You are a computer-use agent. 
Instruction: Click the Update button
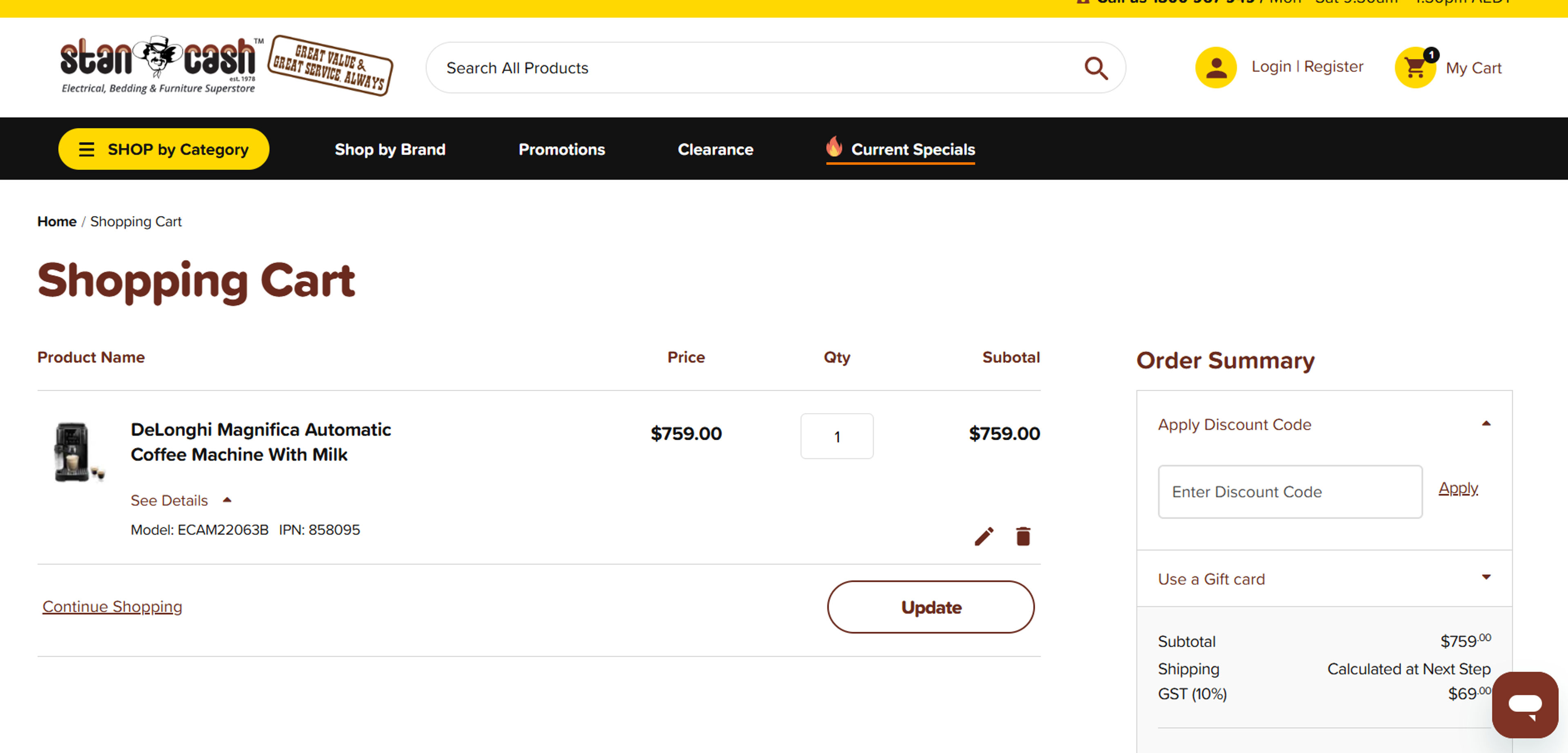(x=930, y=607)
